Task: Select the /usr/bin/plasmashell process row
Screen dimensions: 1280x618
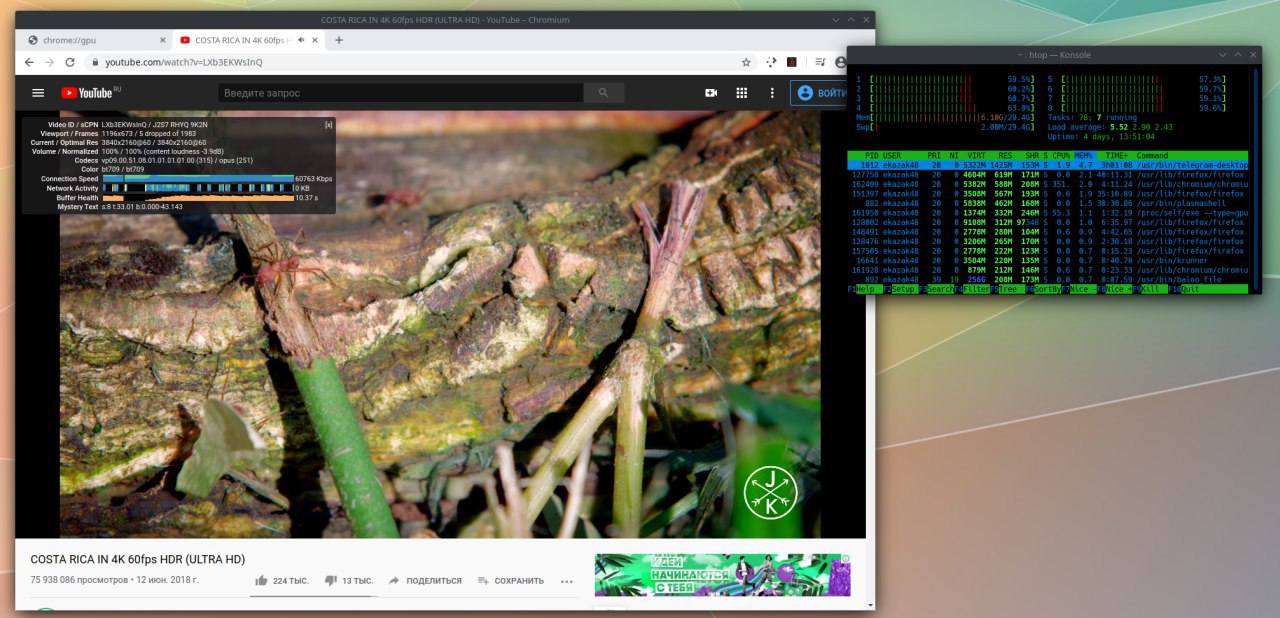Action: [x=1047, y=203]
